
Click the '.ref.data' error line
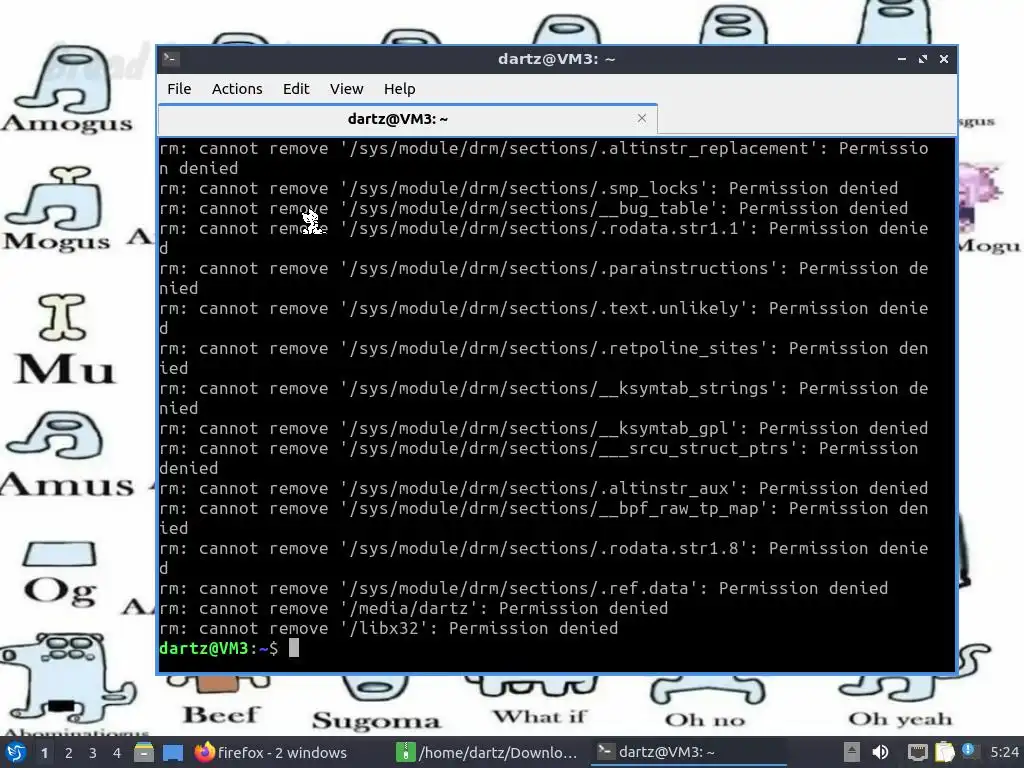pos(524,588)
